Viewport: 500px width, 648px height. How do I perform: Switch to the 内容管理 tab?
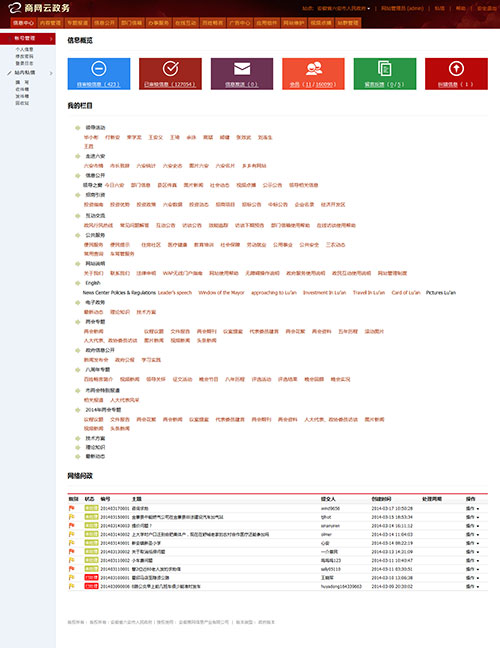[x=50, y=23]
